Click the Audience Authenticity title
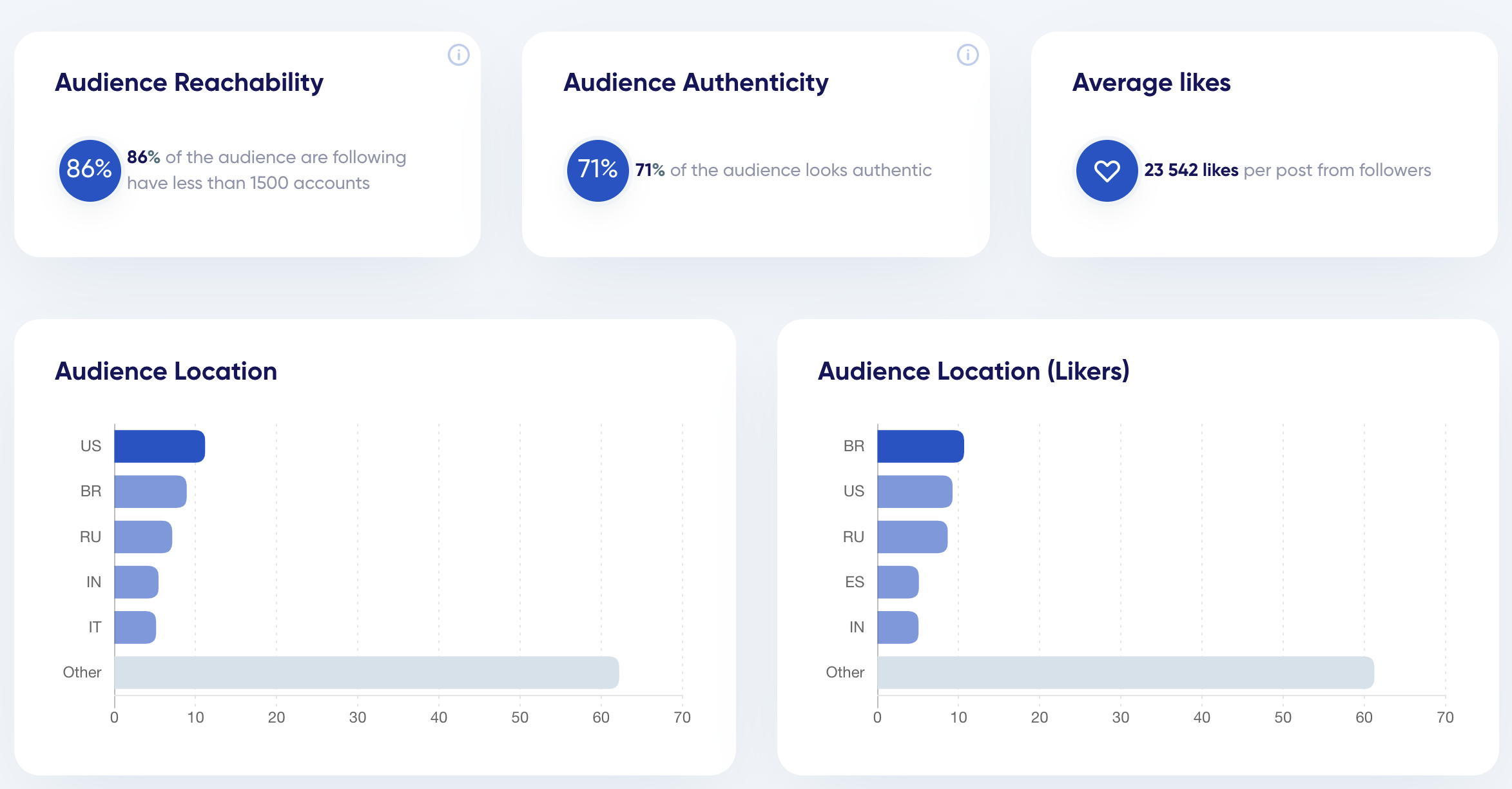The height and width of the screenshot is (789, 1512). [695, 83]
